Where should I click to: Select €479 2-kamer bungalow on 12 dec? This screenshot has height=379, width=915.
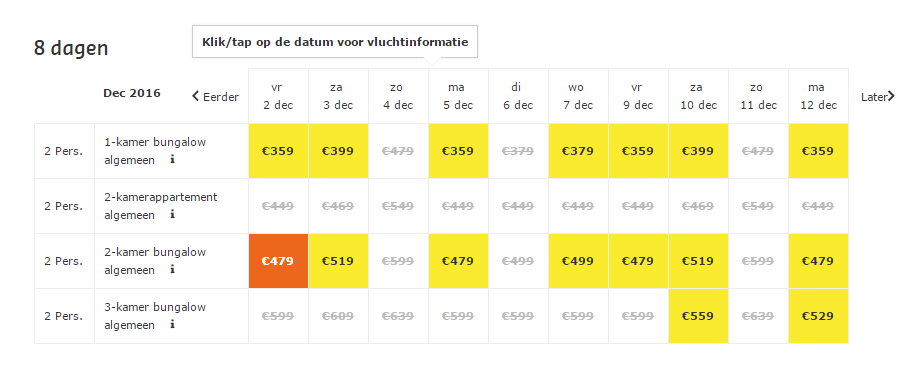click(818, 261)
